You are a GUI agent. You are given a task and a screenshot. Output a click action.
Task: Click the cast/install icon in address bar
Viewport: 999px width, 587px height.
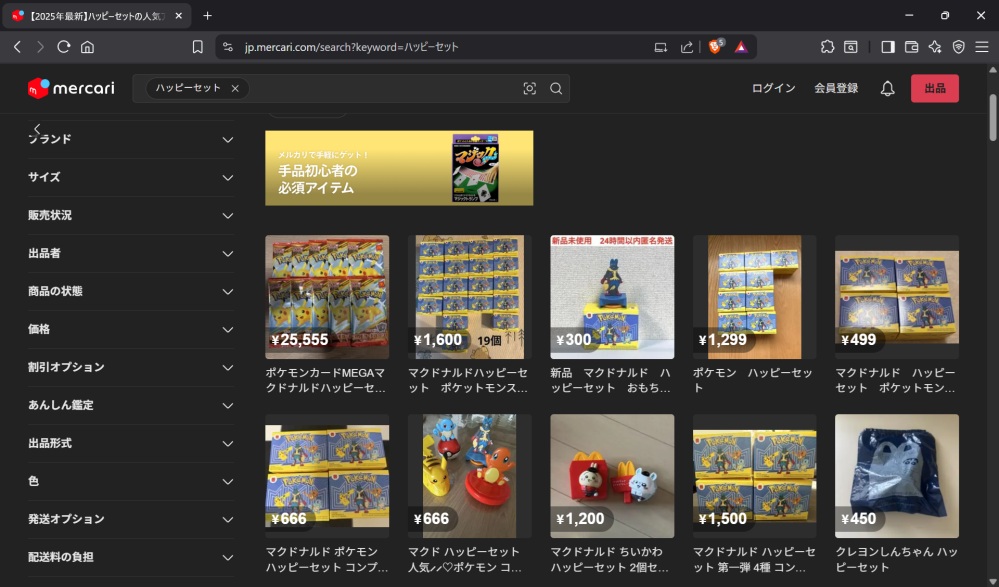click(x=661, y=47)
